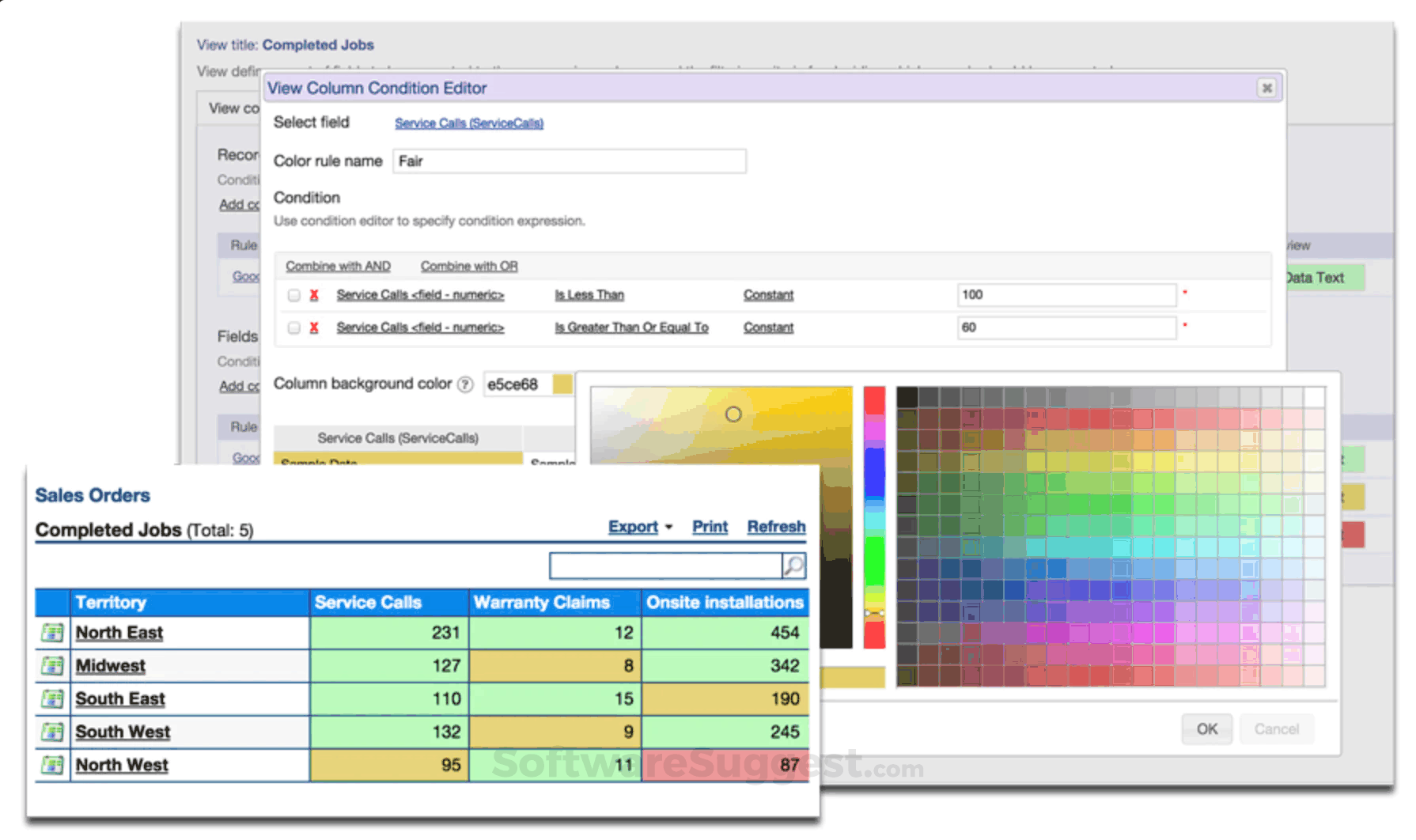This screenshot has width=1416, height=840.
Task: Open the Service Calls (ServiceCalls) field link
Action: tap(468, 123)
